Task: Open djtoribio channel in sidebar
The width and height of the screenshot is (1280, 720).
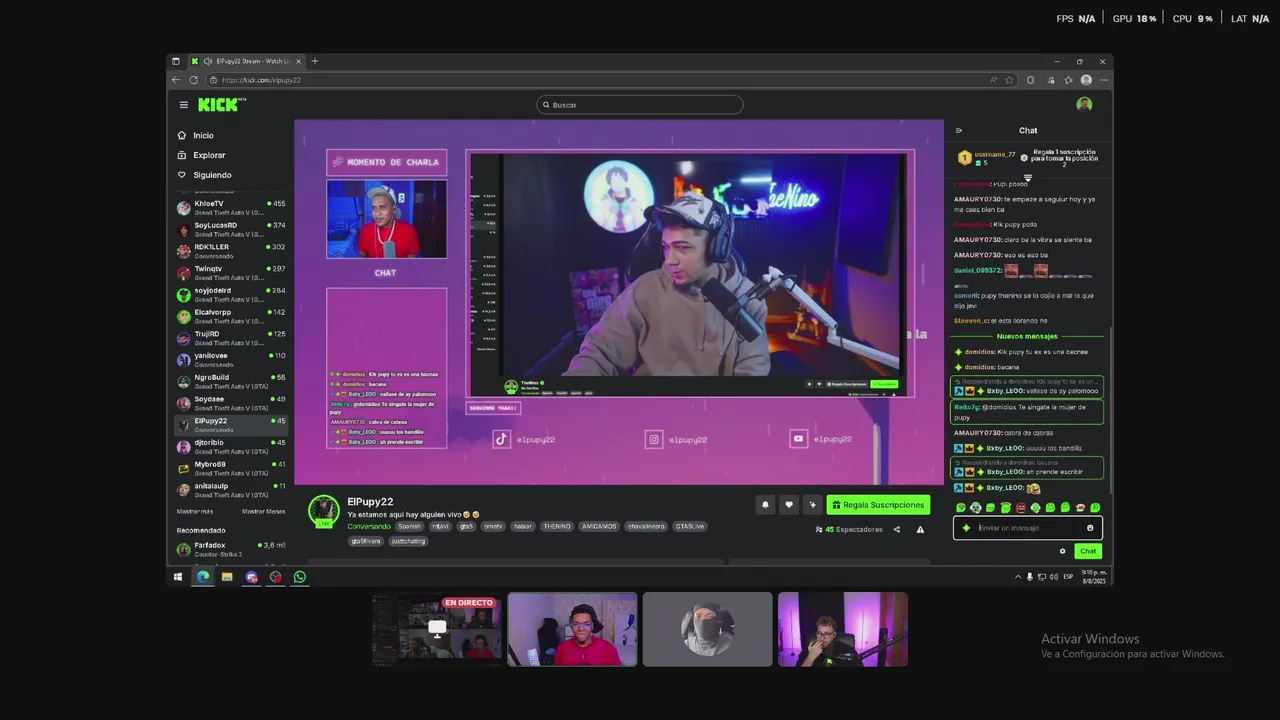Action: click(x=231, y=446)
